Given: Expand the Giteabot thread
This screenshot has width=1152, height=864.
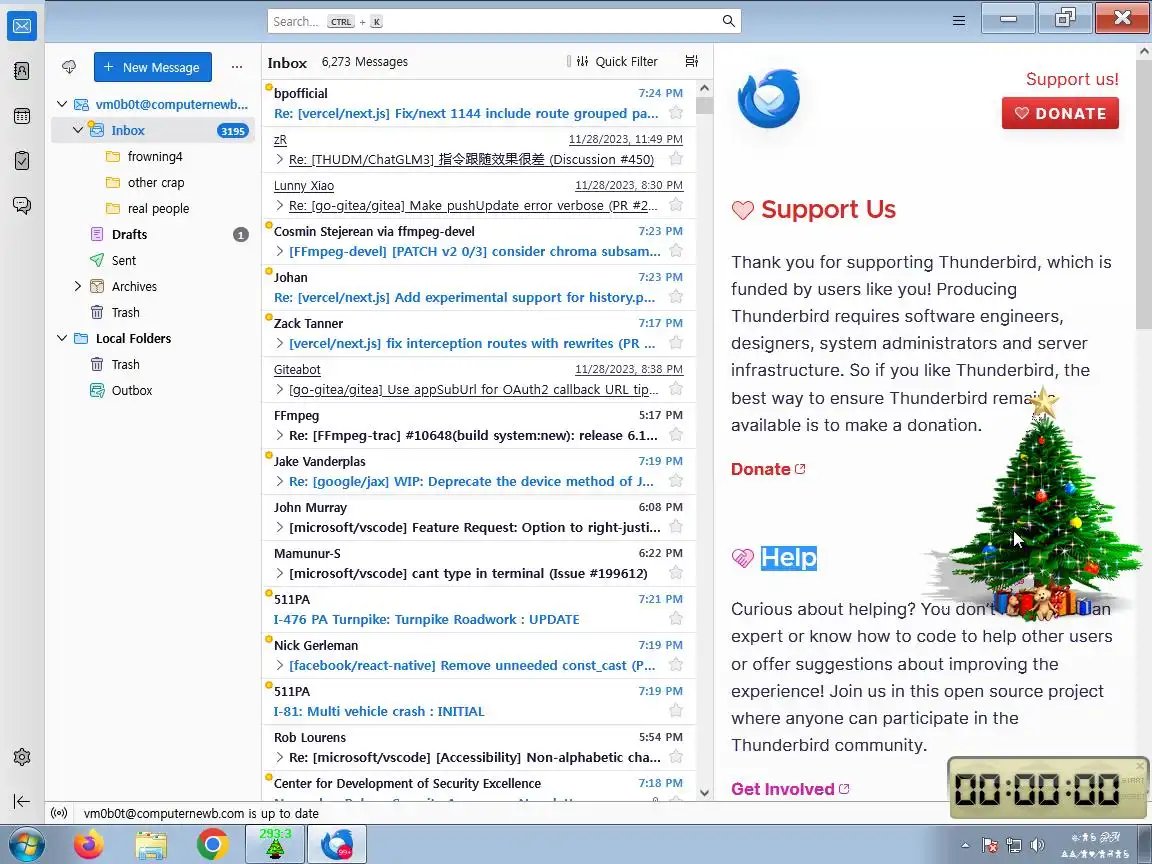Looking at the screenshot, I should tap(279, 389).
